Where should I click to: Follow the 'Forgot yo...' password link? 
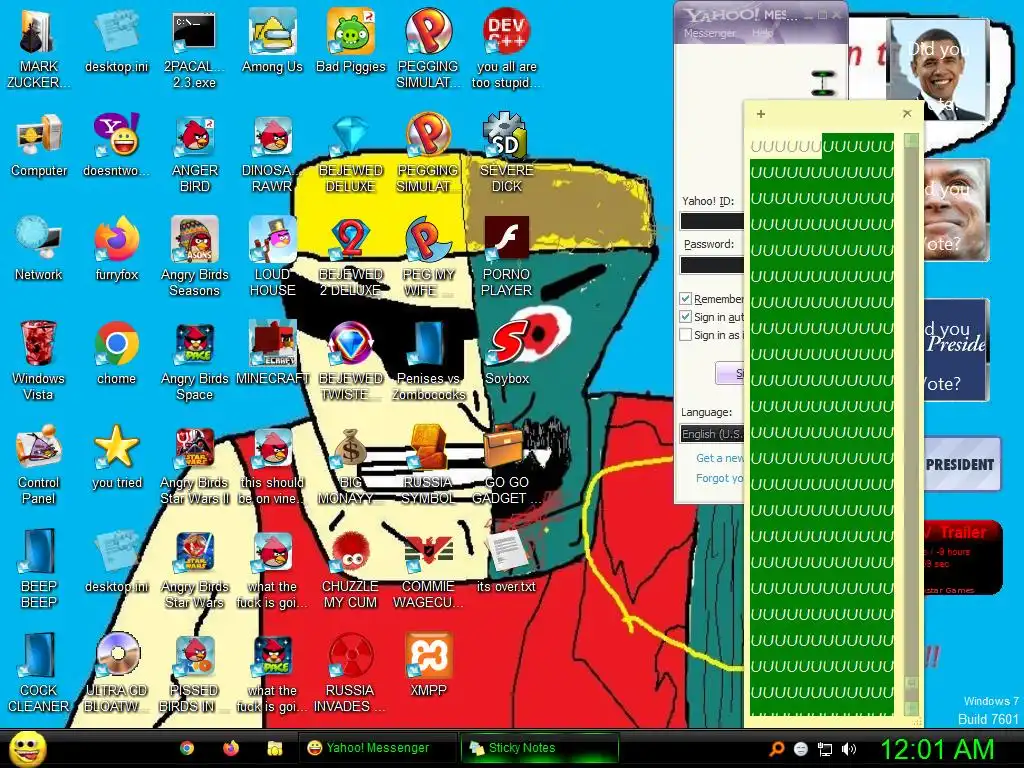point(720,478)
